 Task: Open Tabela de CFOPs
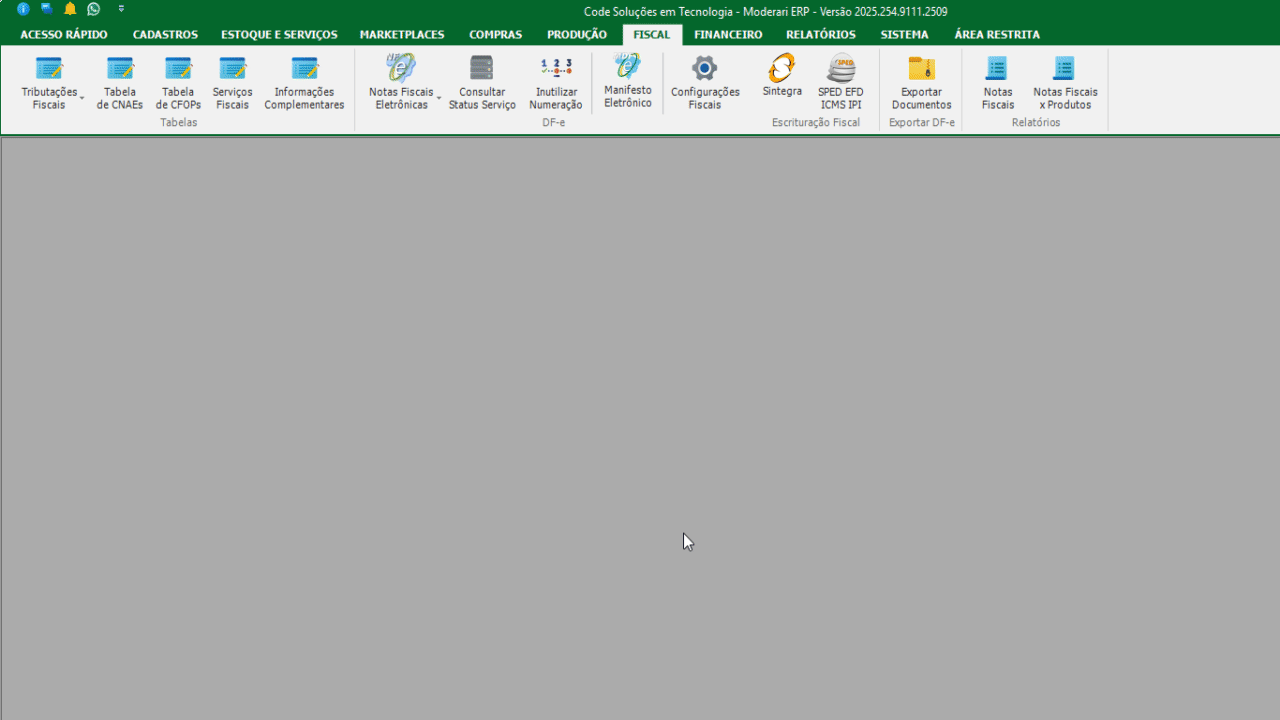(x=178, y=82)
